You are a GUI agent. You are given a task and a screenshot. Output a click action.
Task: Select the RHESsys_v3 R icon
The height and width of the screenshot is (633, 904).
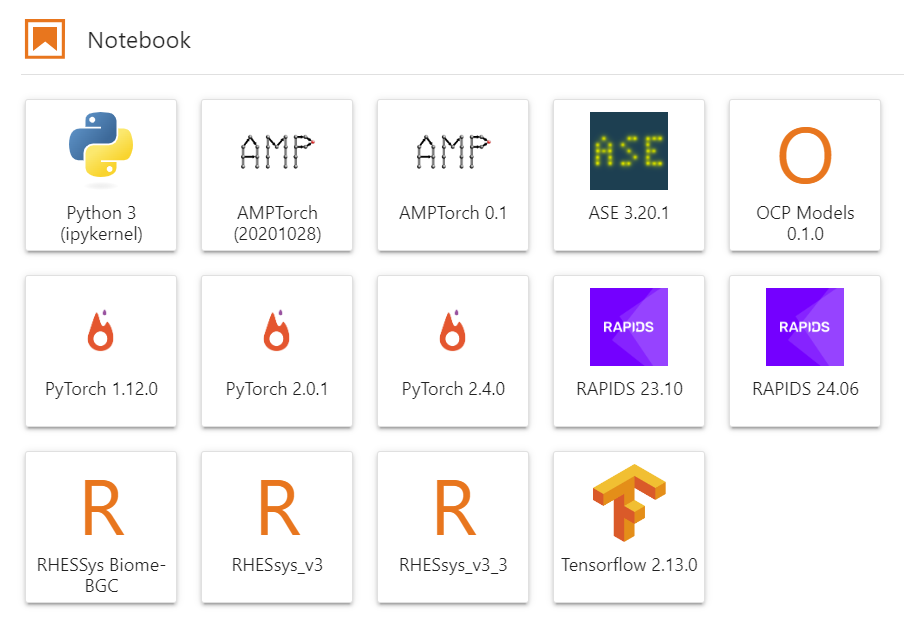point(279,508)
